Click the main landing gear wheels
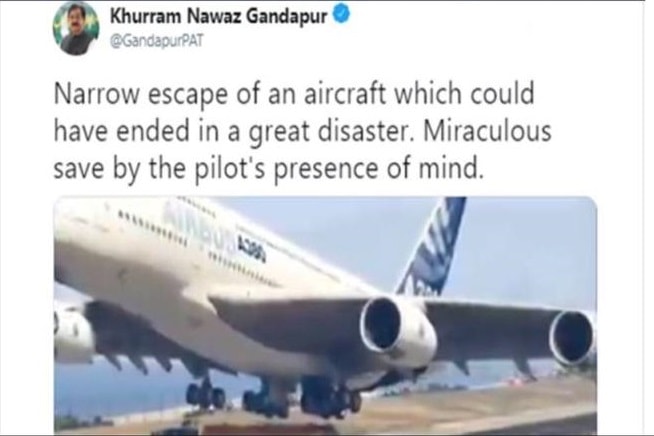The width and height of the screenshot is (654, 436). coord(273,398)
